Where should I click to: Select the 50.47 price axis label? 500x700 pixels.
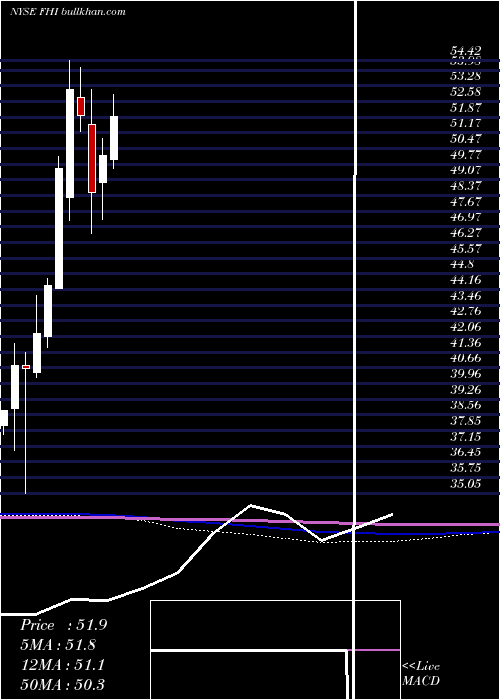[466, 138]
